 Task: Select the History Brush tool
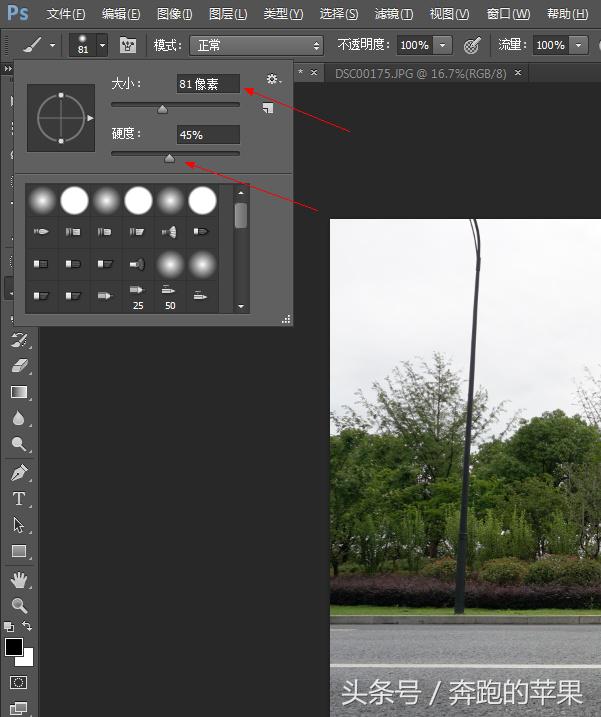[19, 340]
